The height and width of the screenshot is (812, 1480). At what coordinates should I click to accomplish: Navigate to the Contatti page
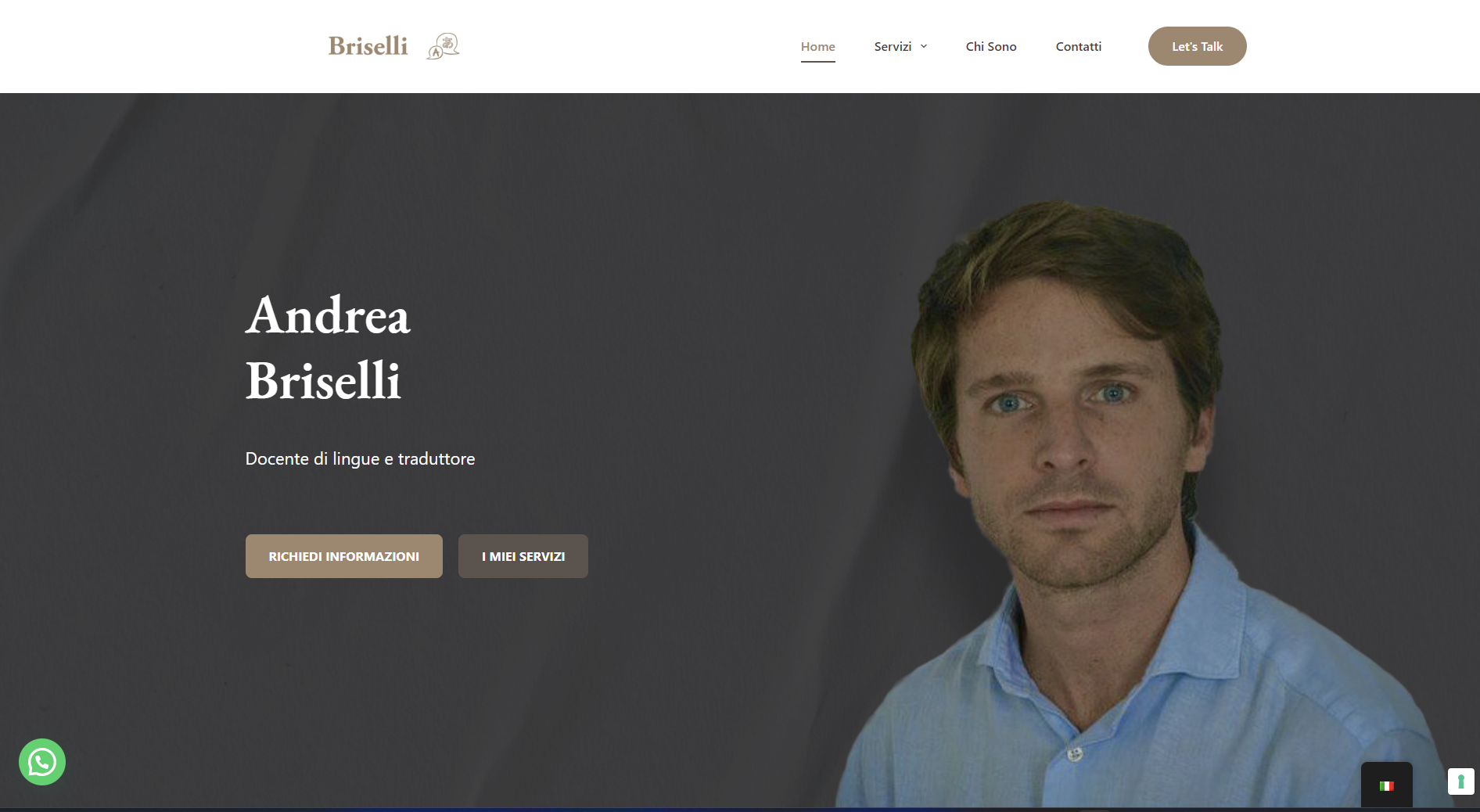coord(1078,46)
